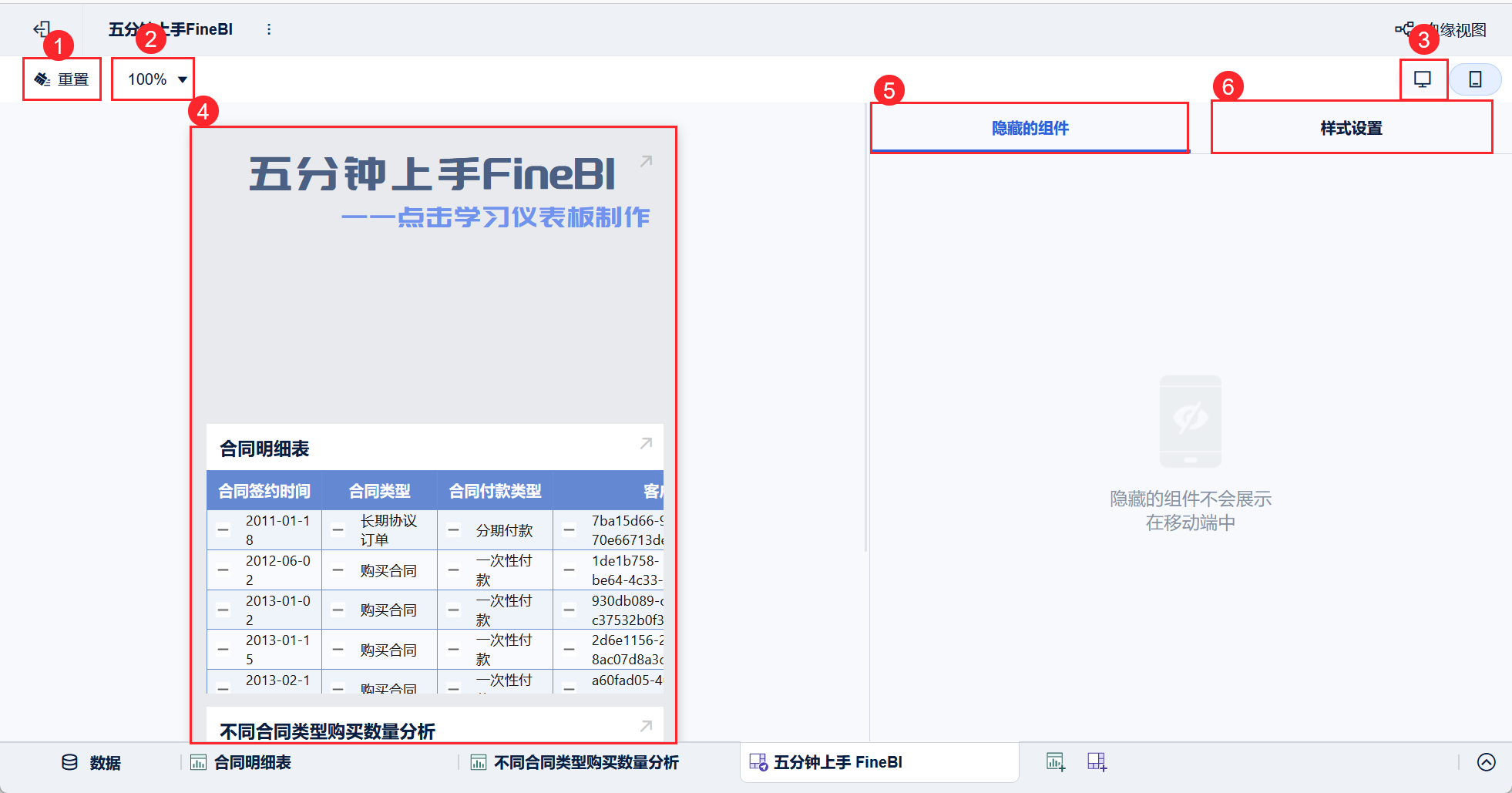The width and height of the screenshot is (1512, 793).
Task: Open the 合同明细表 bottom tab
Action: pyautogui.click(x=240, y=762)
